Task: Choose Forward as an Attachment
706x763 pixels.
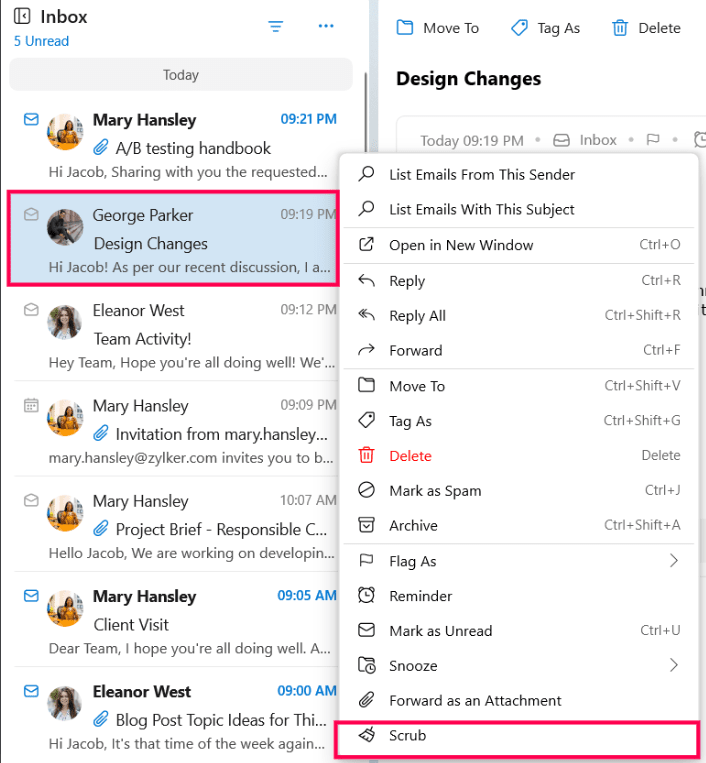Action: point(519,700)
